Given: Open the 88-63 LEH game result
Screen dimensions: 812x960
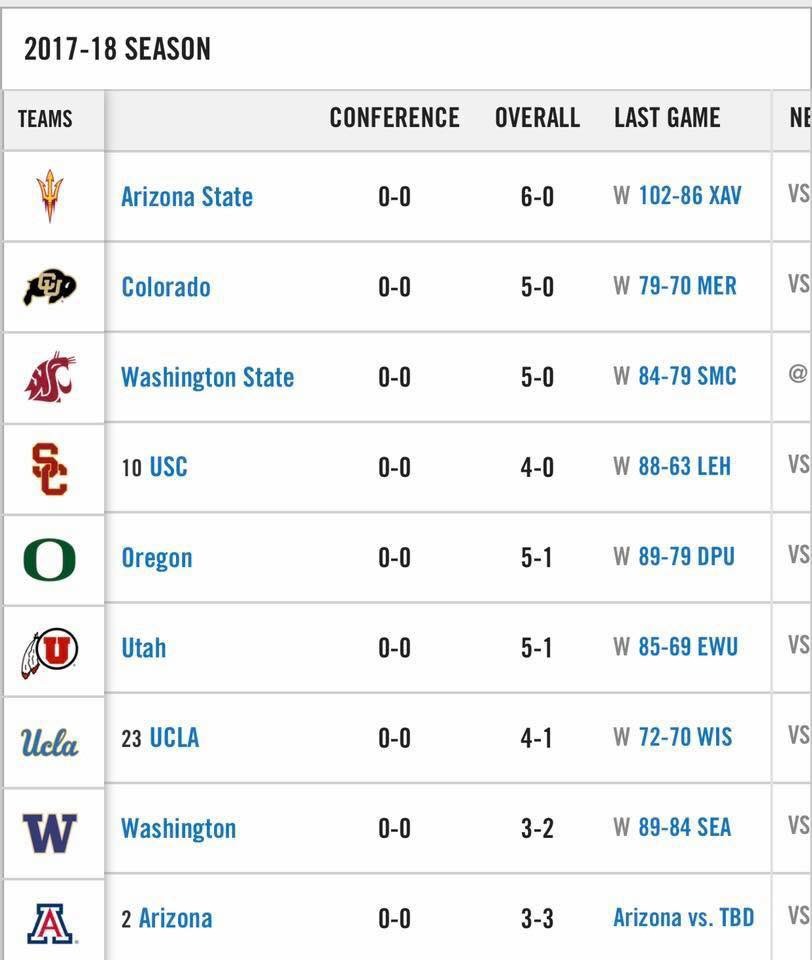Looking at the screenshot, I should tap(684, 466).
